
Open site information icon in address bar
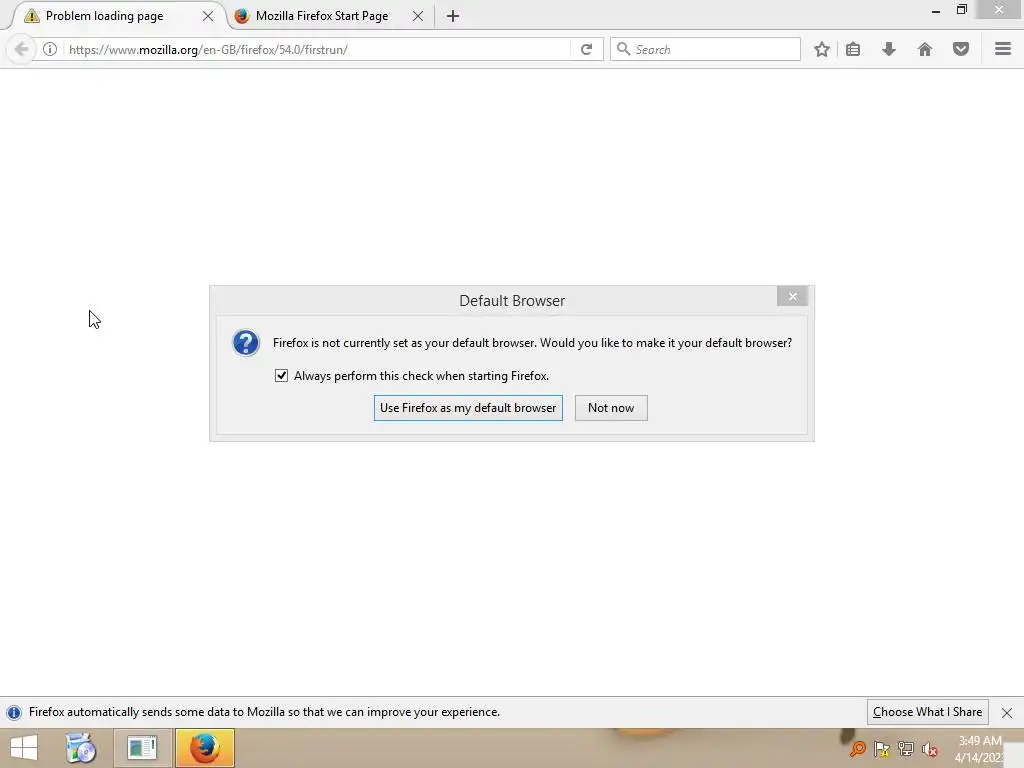click(50, 49)
